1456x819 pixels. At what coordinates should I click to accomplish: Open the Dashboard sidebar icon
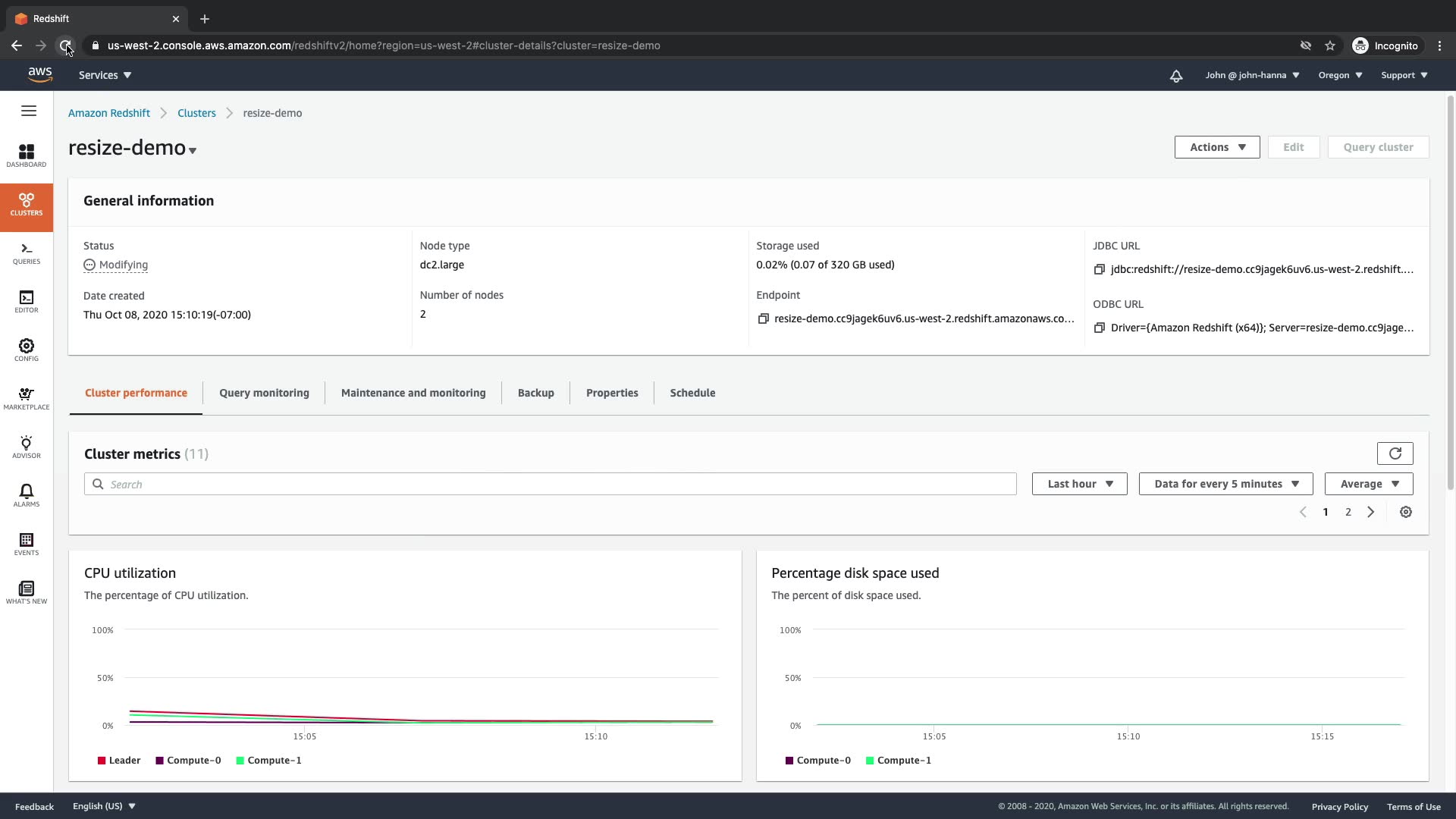click(x=27, y=155)
